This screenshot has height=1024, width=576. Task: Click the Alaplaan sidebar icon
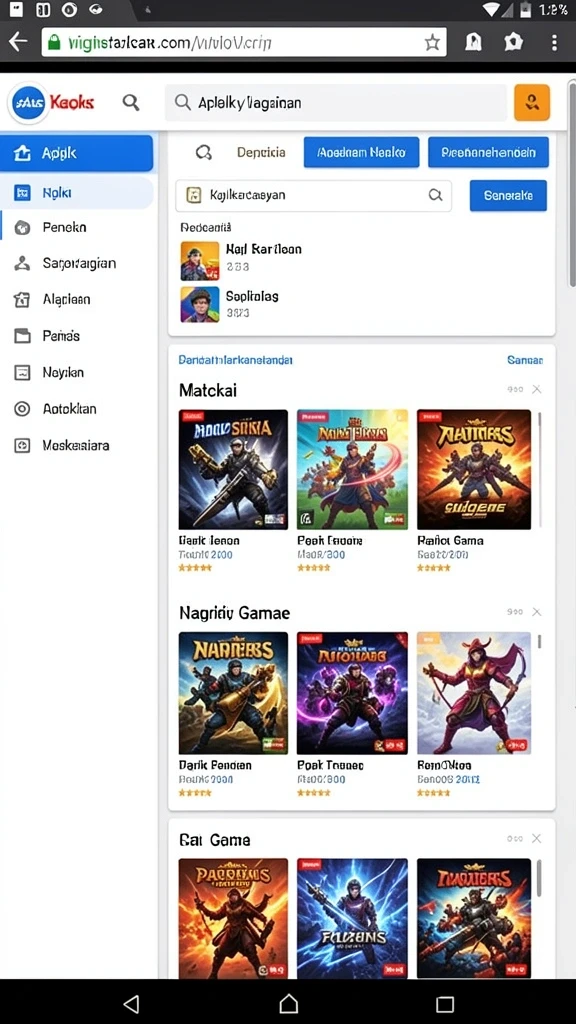click(22, 300)
